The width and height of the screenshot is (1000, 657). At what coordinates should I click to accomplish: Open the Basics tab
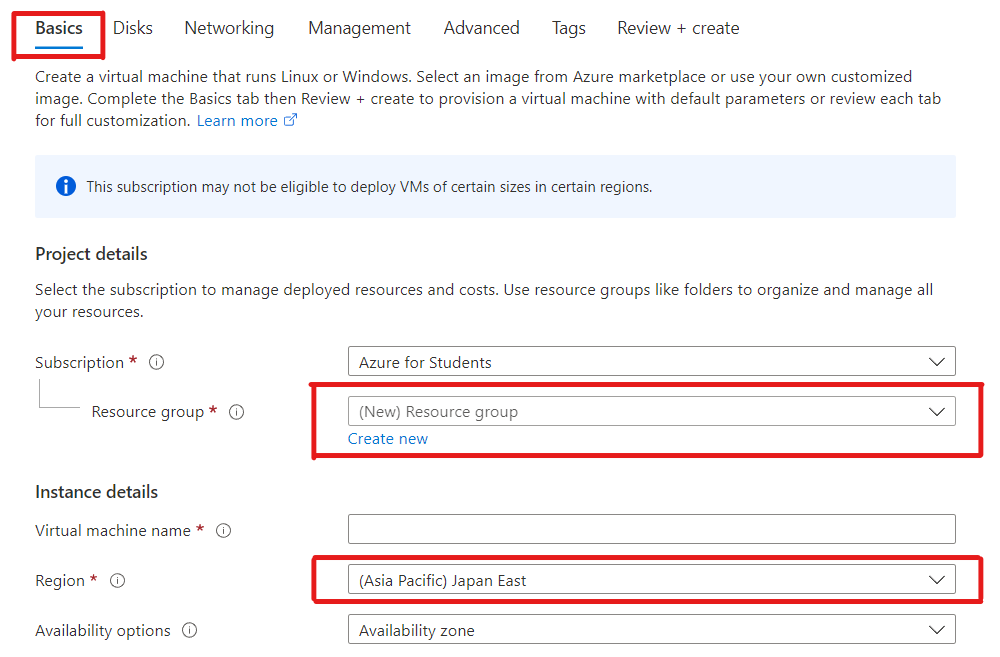[59, 29]
